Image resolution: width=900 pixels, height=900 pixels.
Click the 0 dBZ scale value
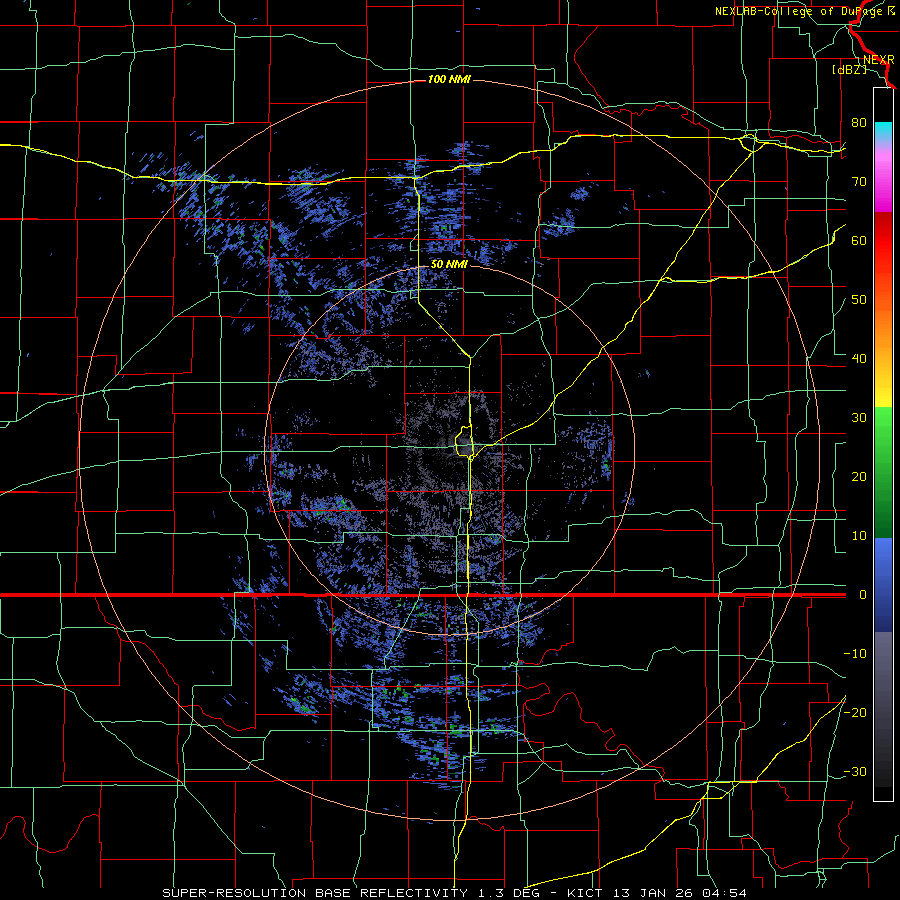tap(862, 595)
